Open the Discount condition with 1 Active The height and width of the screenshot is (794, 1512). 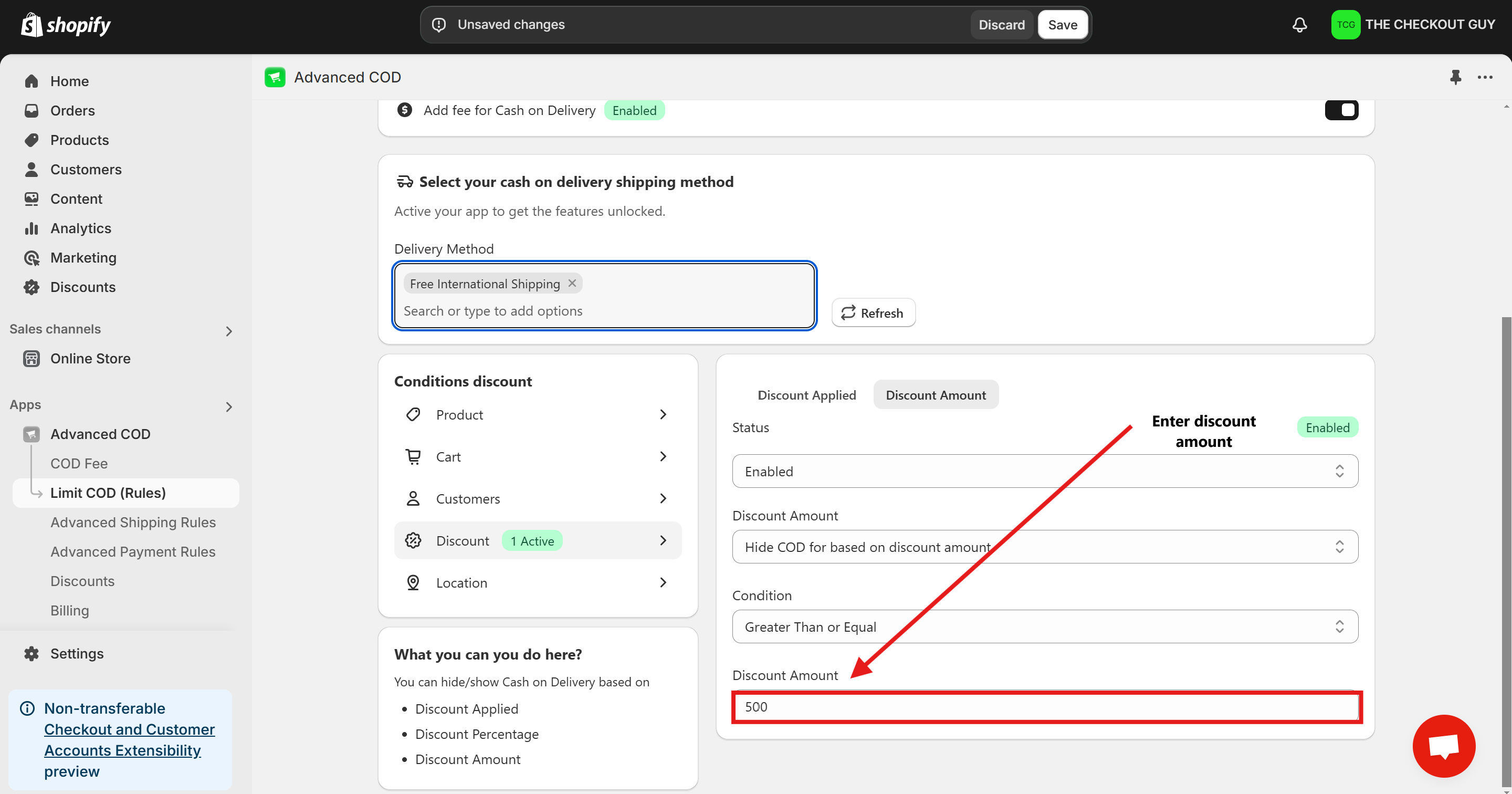pos(538,540)
